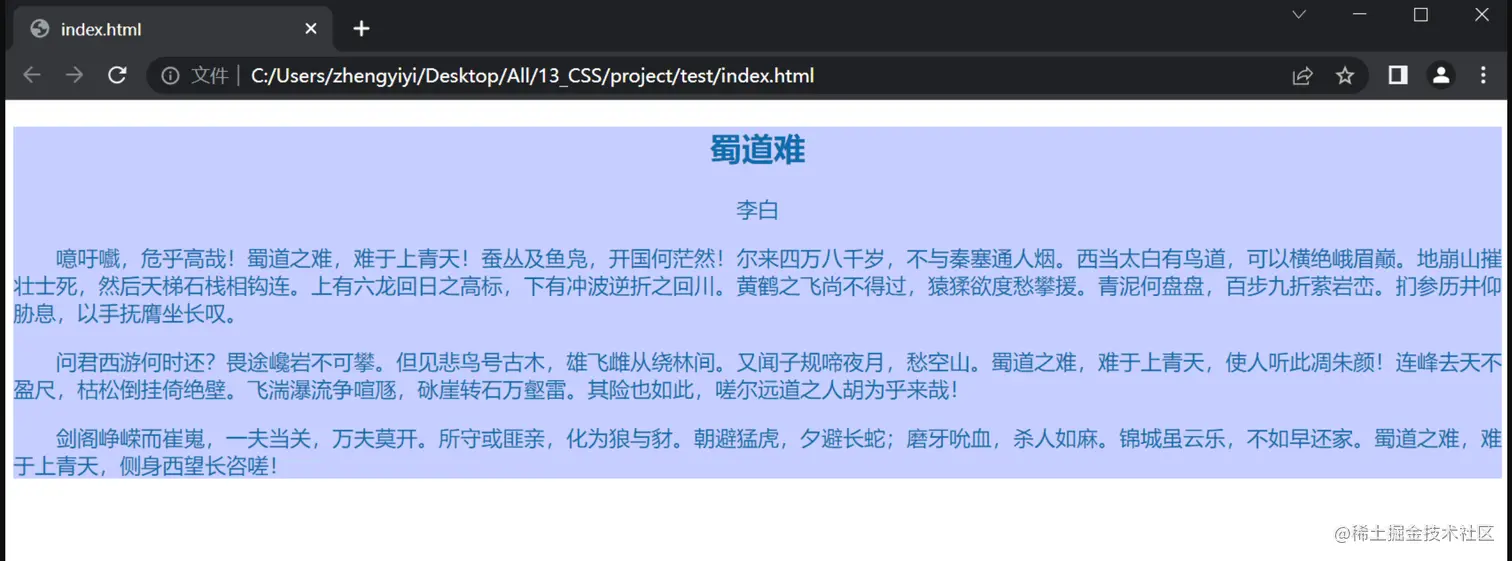Bookmark this page with the star

(1345, 76)
